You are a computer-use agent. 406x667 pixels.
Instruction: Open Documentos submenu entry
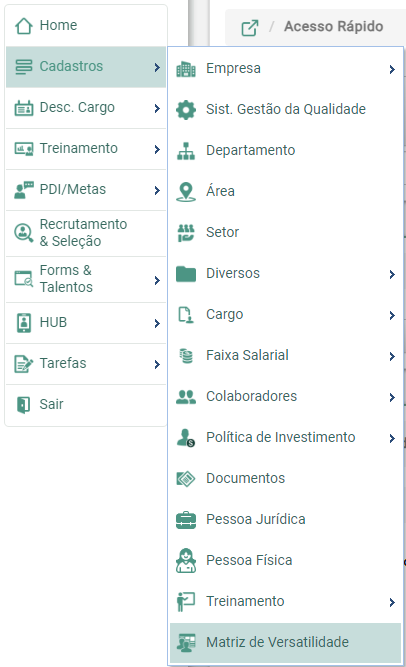pos(246,478)
